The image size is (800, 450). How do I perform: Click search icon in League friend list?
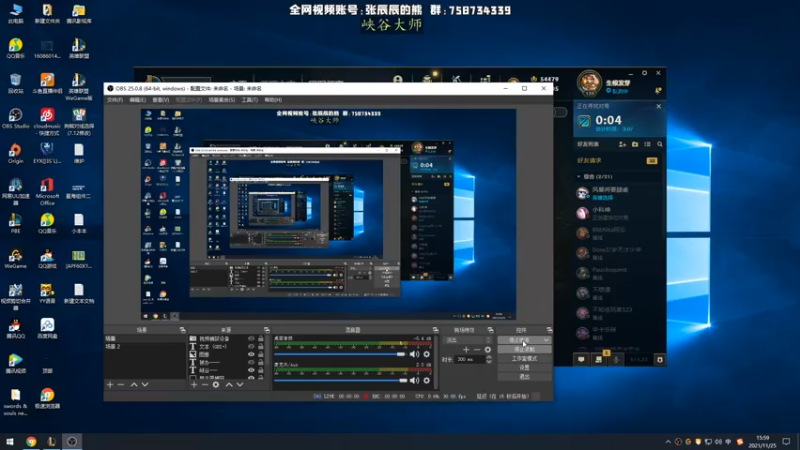660,144
